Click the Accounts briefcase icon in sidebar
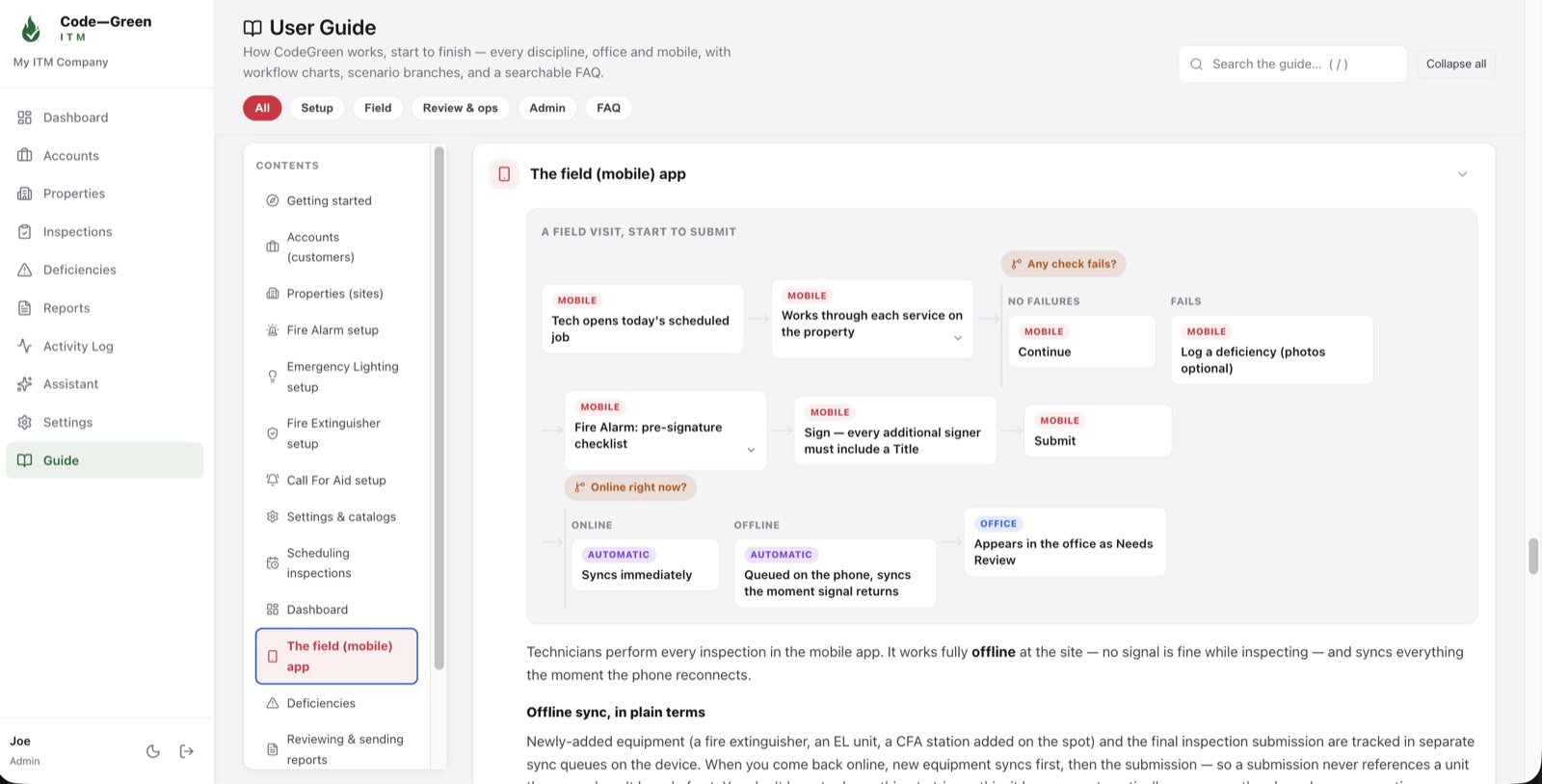This screenshot has width=1542, height=784. click(x=25, y=155)
